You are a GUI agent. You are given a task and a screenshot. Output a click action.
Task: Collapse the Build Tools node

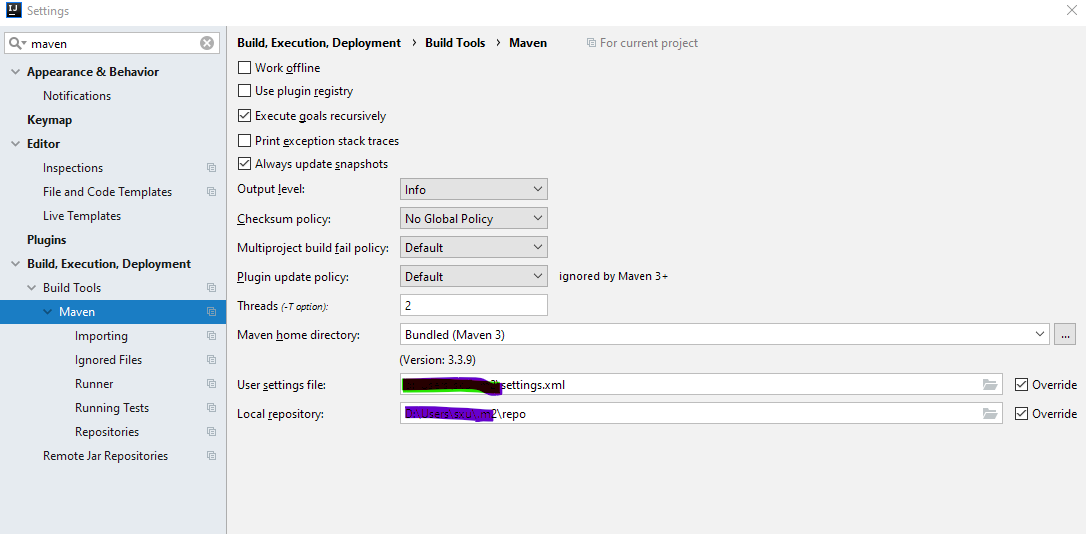point(31,287)
